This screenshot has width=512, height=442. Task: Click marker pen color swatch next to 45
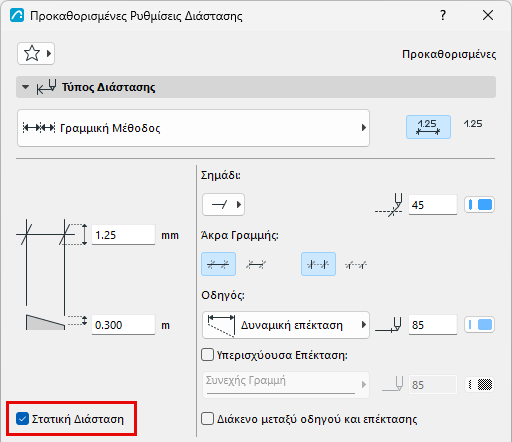[480, 204]
